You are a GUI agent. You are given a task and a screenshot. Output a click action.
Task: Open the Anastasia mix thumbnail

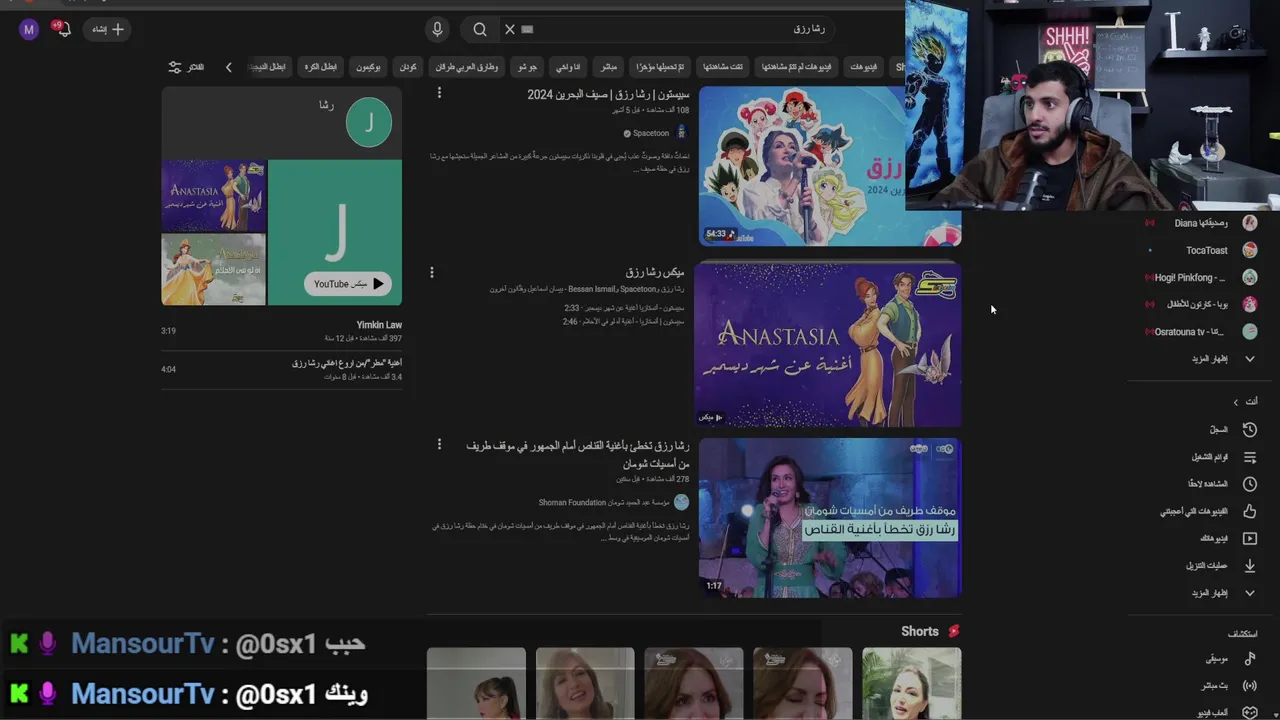(829, 345)
